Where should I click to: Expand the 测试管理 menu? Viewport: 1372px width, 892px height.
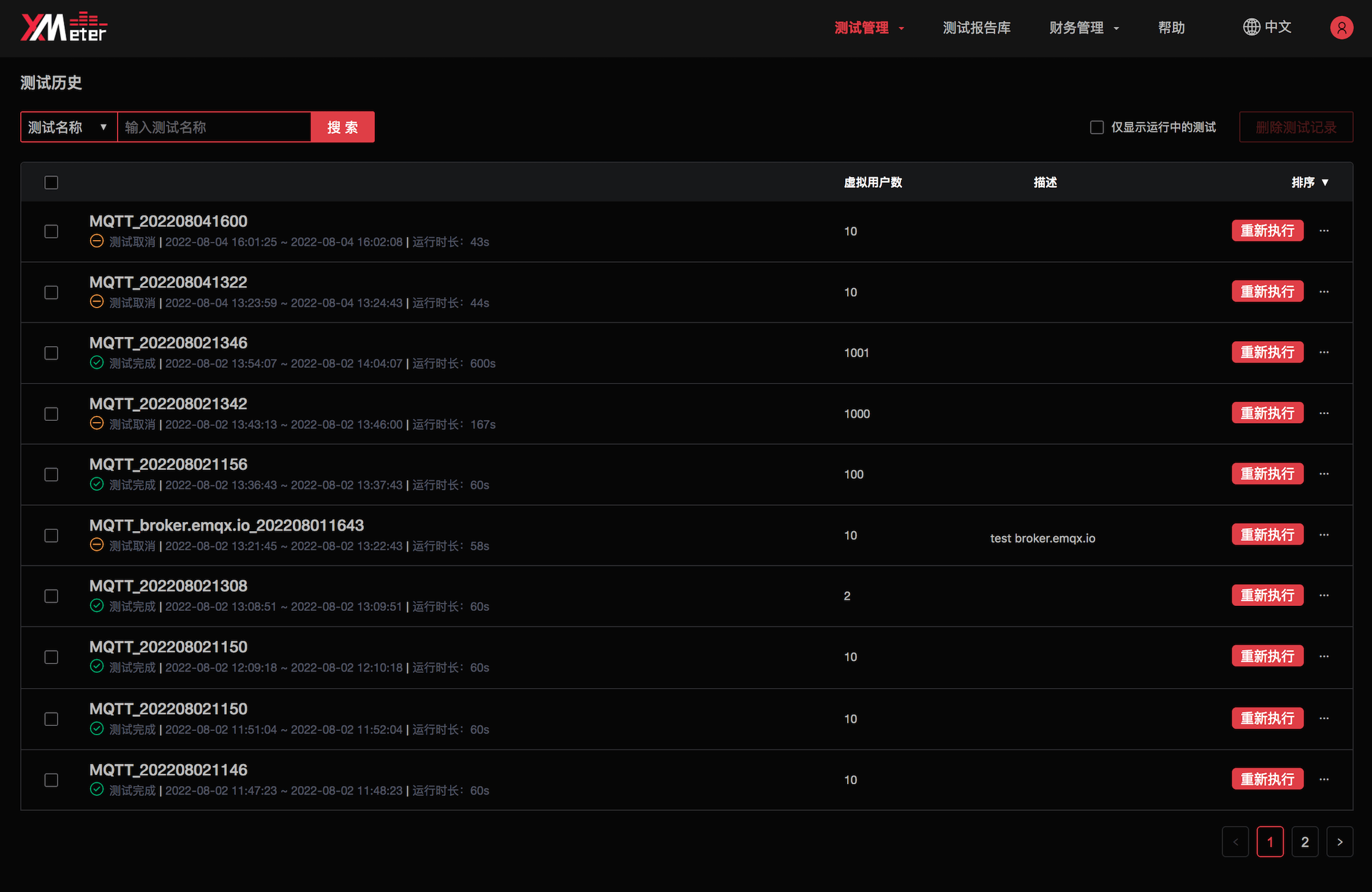point(869,28)
